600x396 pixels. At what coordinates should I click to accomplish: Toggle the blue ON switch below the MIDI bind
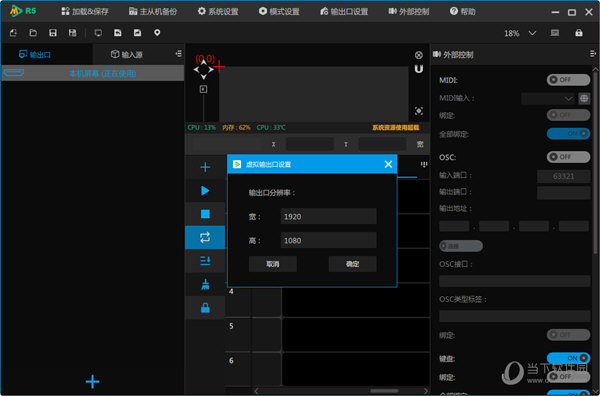[x=568, y=134]
